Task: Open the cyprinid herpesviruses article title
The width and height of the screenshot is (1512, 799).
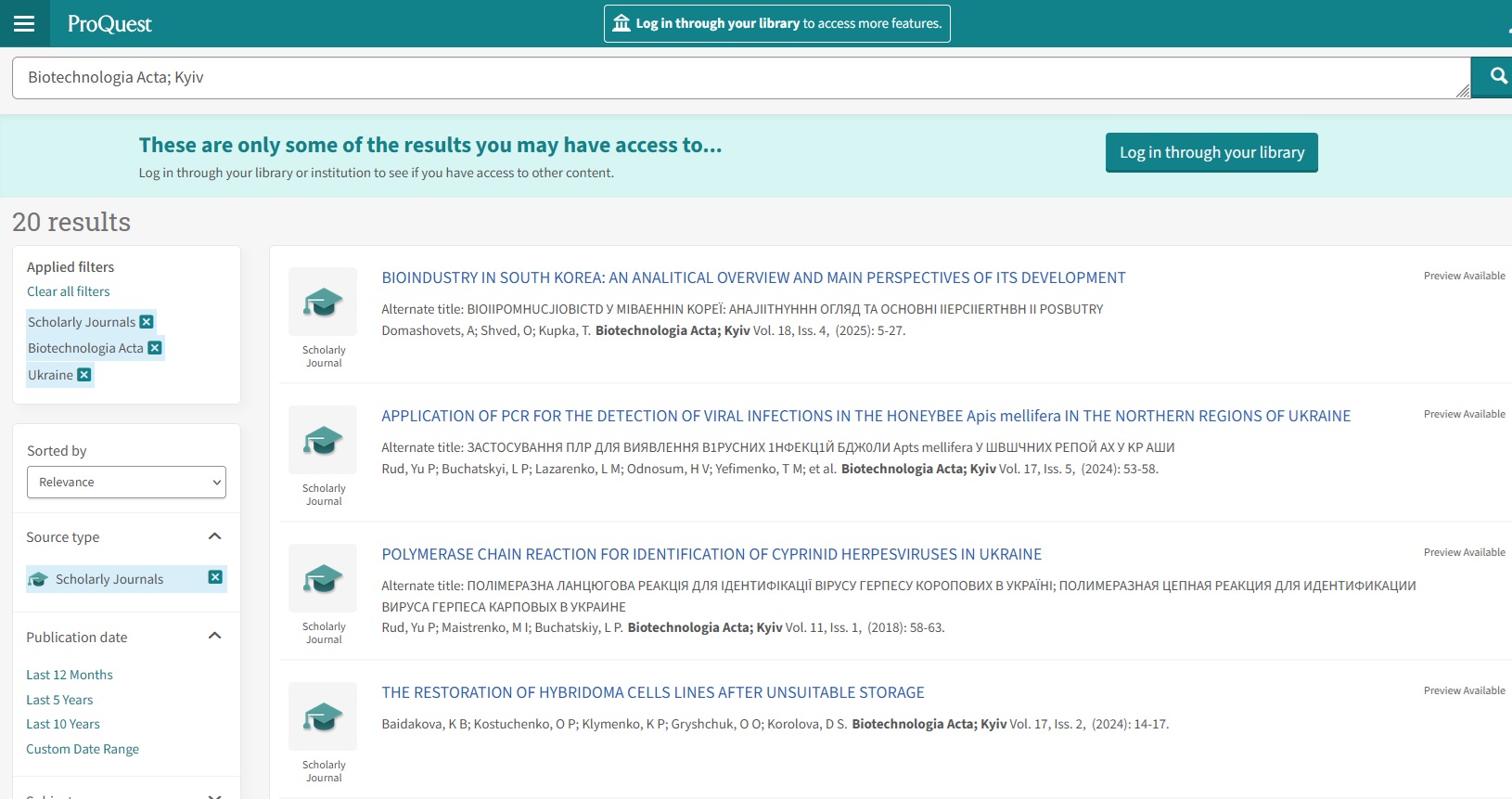Action: [711, 554]
